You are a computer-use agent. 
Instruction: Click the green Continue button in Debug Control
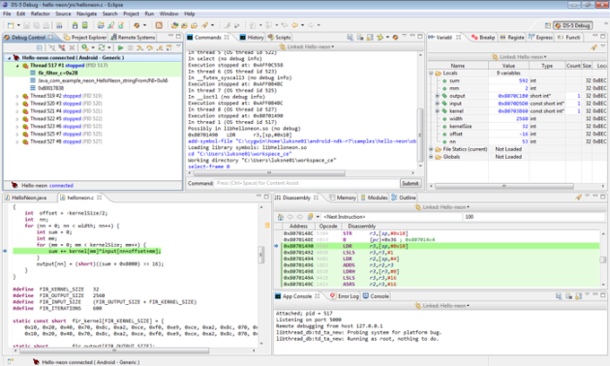[x=121, y=48]
